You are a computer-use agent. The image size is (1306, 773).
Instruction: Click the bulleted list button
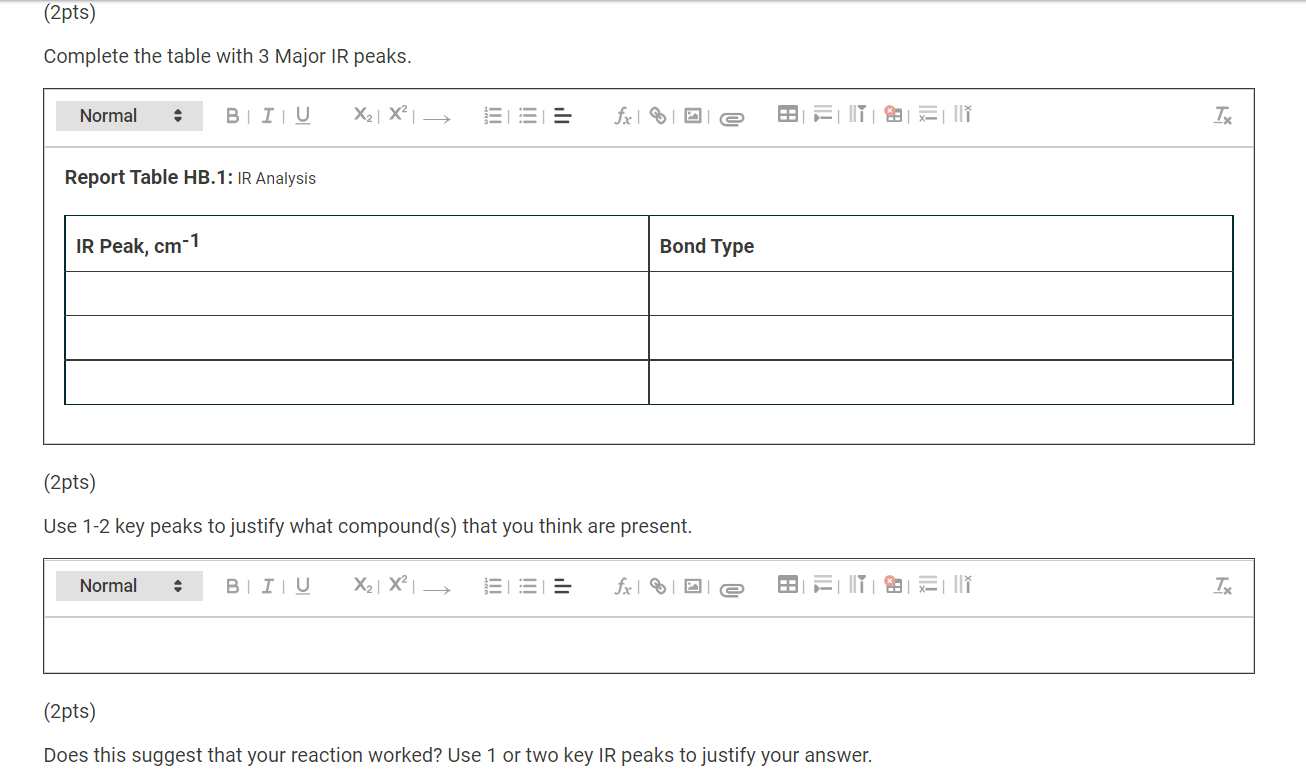[x=528, y=116]
